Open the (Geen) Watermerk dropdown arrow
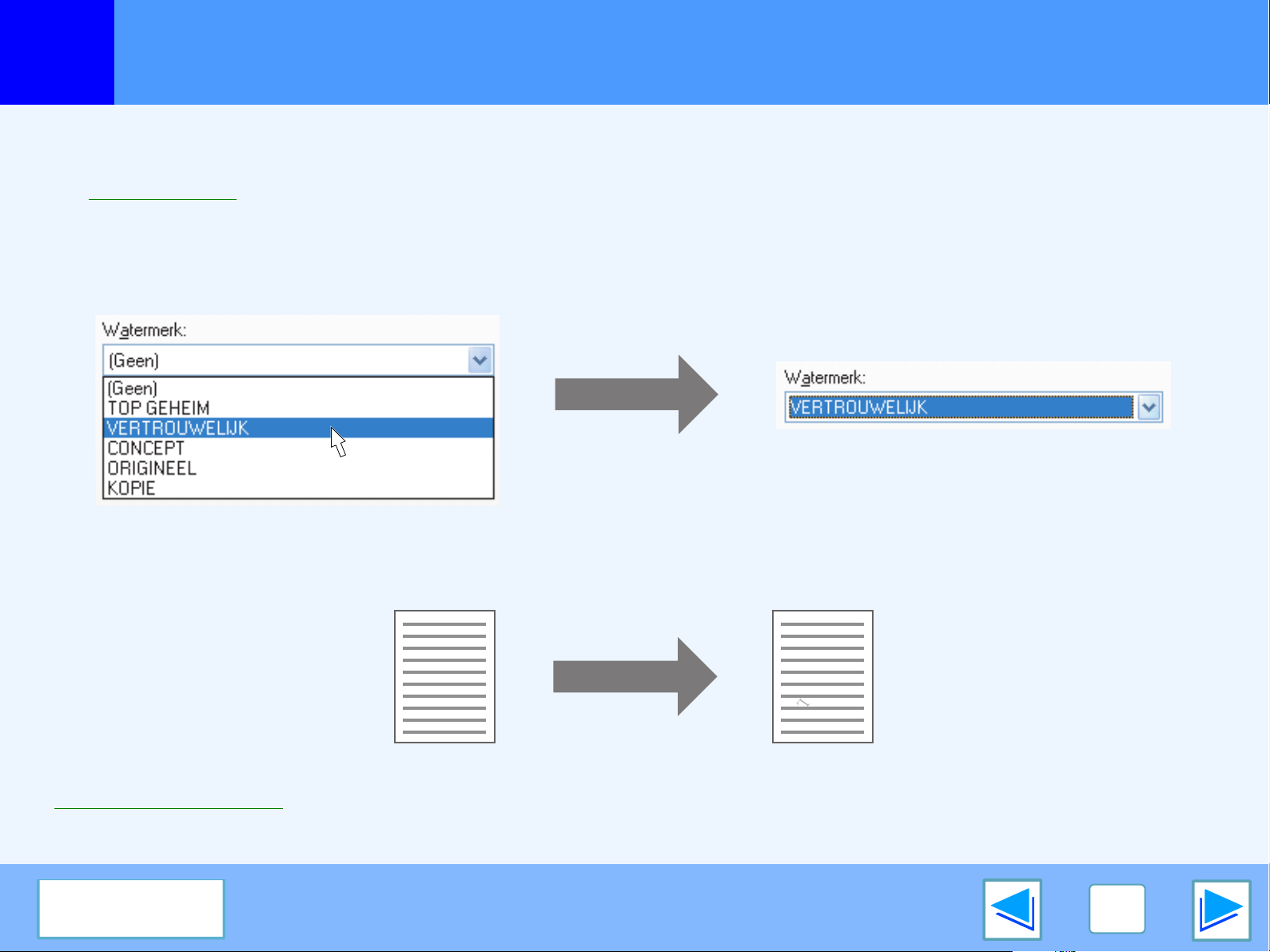Viewport: 1270px width, 952px height. point(480,360)
